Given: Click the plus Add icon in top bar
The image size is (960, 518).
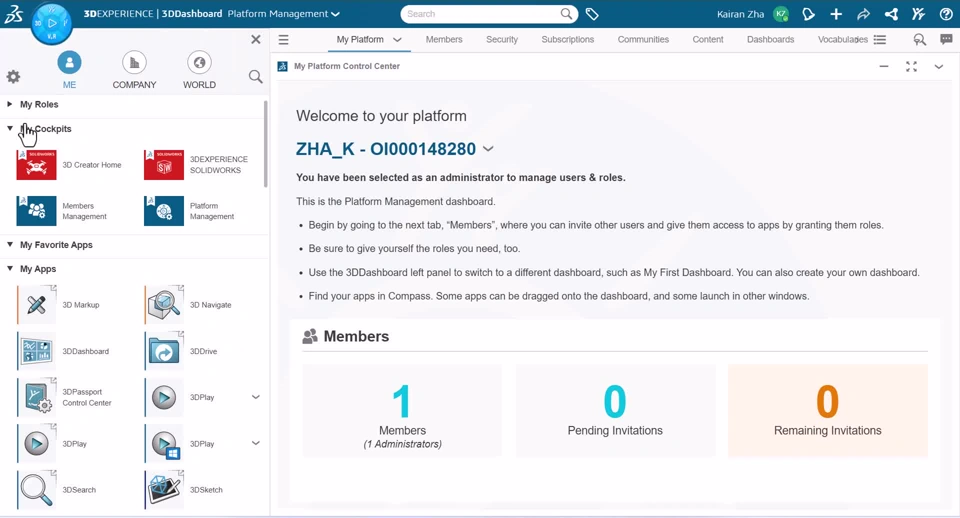Looking at the screenshot, I should click(x=836, y=14).
